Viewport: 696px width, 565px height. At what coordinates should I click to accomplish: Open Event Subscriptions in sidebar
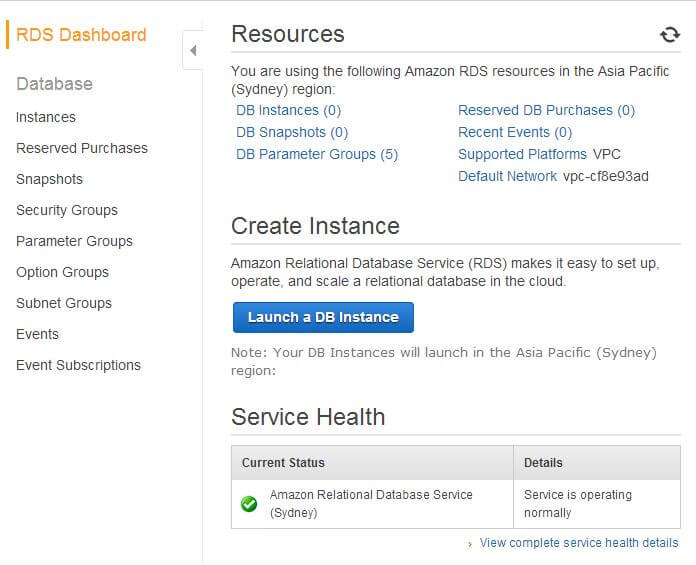coord(78,365)
